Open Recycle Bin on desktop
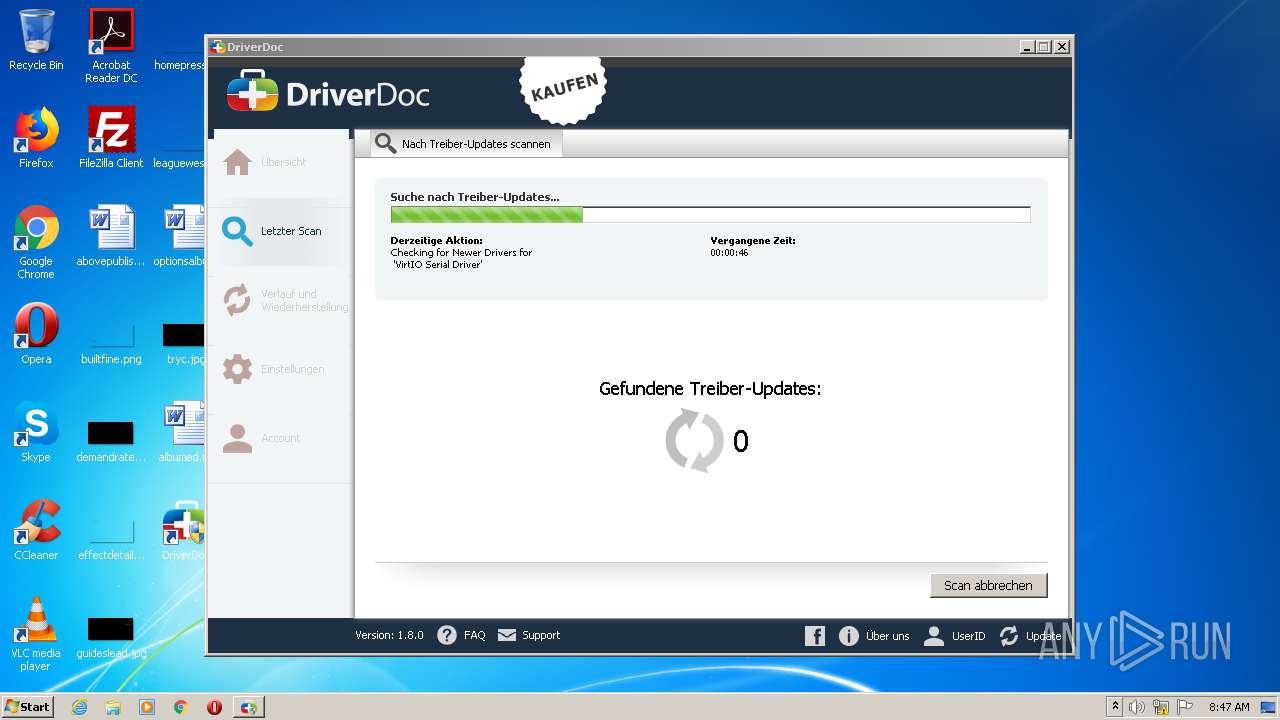The height and width of the screenshot is (720, 1280). click(x=36, y=42)
